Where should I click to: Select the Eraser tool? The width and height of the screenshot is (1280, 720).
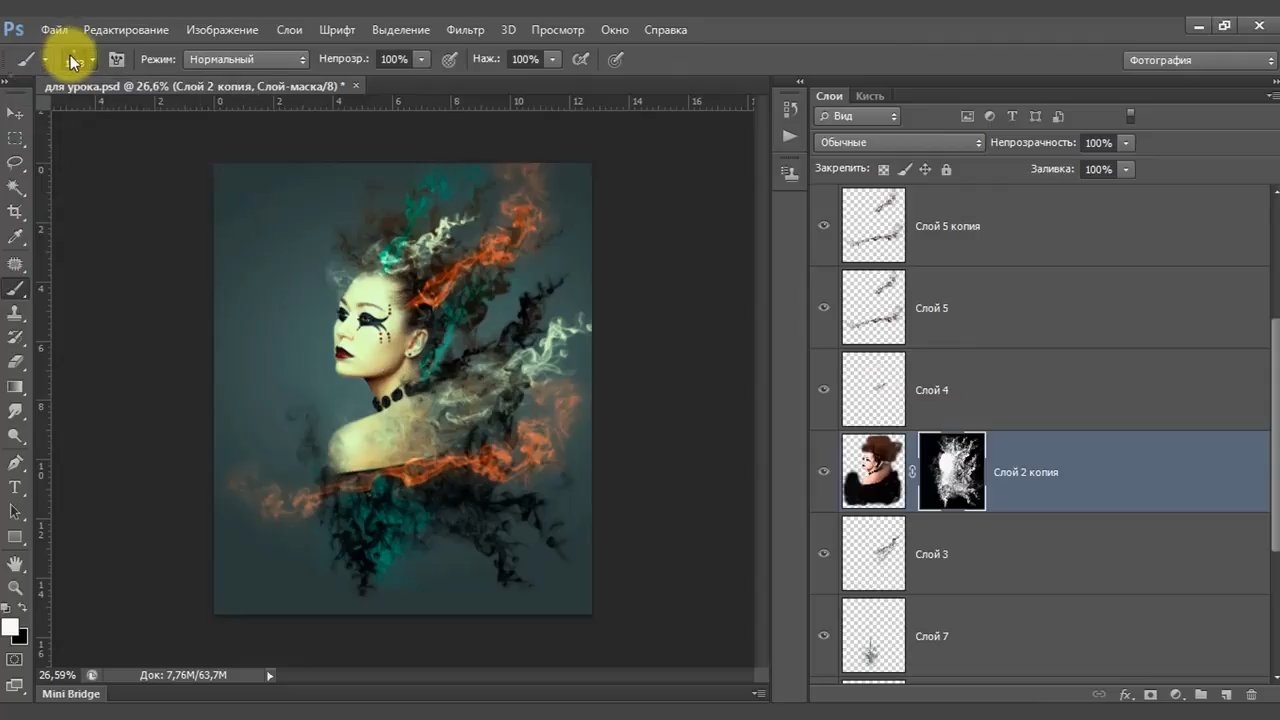pos(15,362)
